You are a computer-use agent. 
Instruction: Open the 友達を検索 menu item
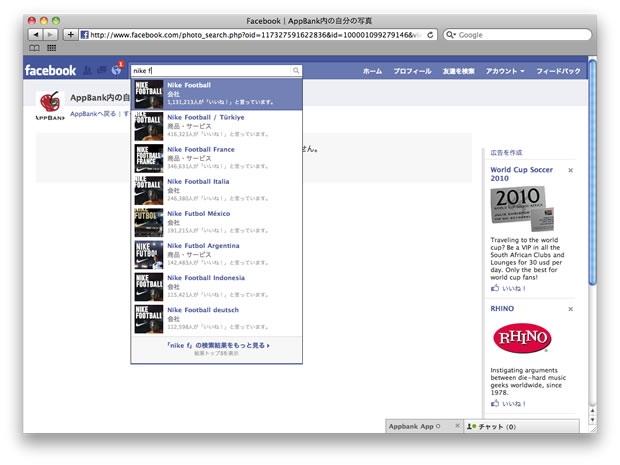(458, 71)
